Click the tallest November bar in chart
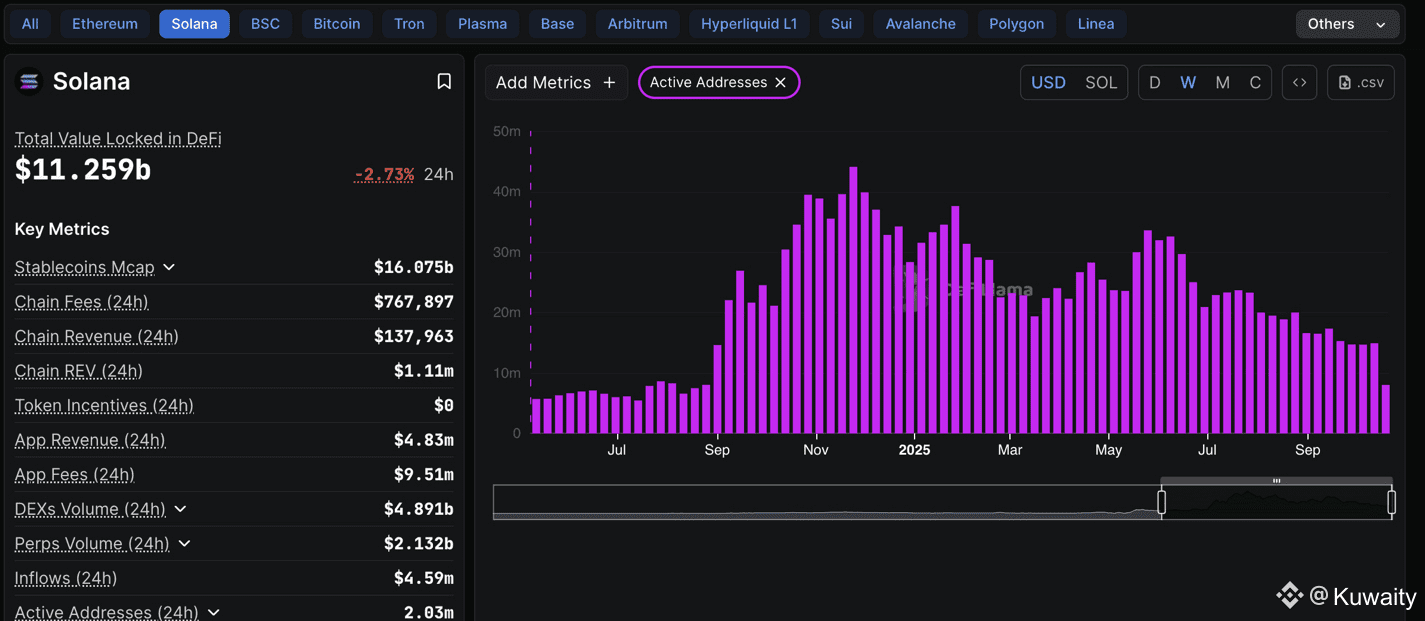The width and height of the screenshot is (1425, 621). click(x=853, y=300)
